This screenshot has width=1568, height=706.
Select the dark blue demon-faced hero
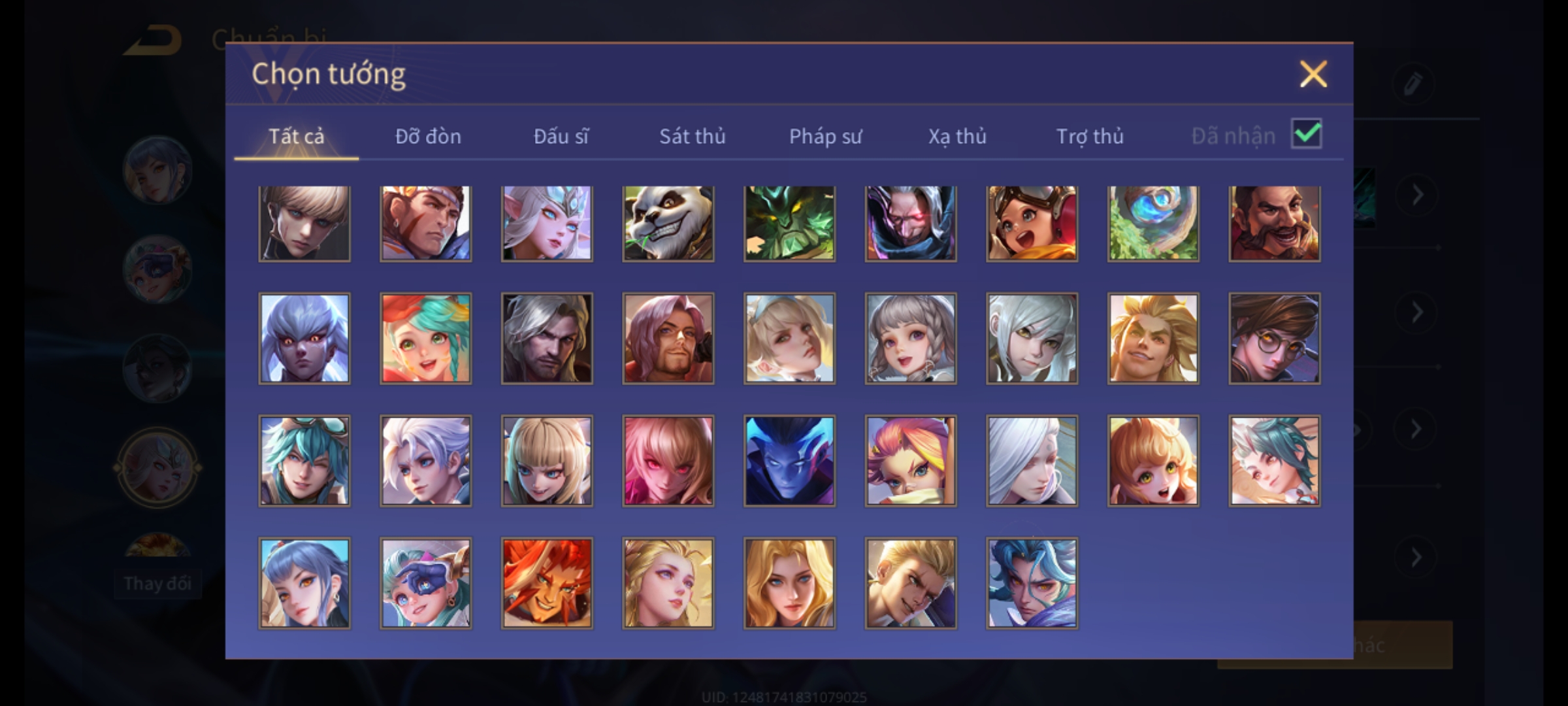(789, 461)
